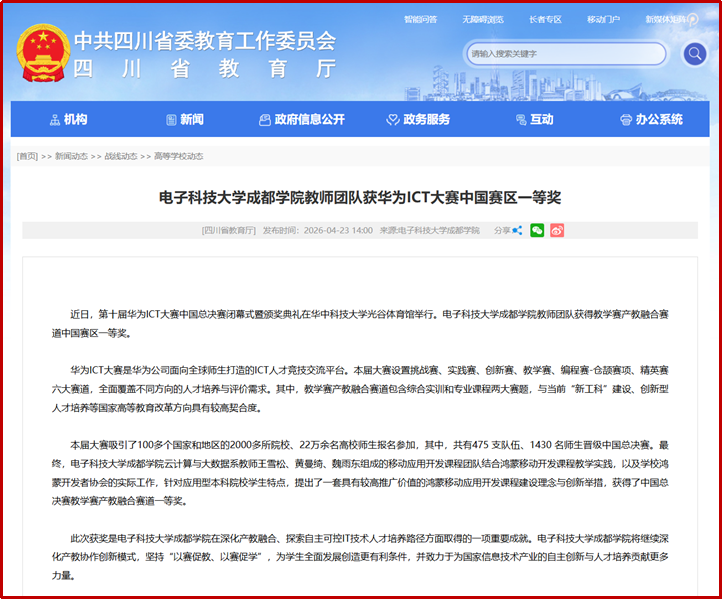Image resolution: width=722 pixels, height=599 pixels.
Task: Open the 互动 navigation menu
Action: pos(535,119)
